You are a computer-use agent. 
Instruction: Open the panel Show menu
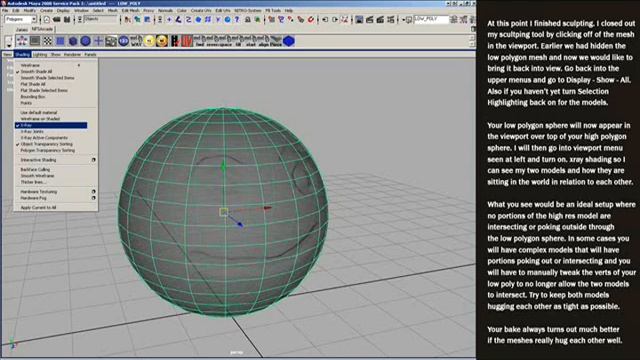pyautogui.click(x=56, y=54)
